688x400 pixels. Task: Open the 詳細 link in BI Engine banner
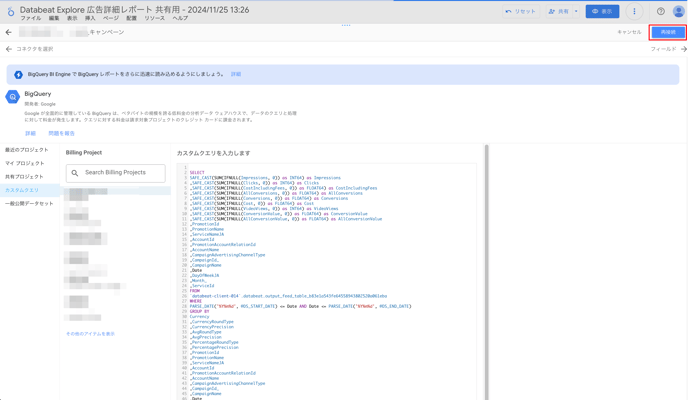236,74
